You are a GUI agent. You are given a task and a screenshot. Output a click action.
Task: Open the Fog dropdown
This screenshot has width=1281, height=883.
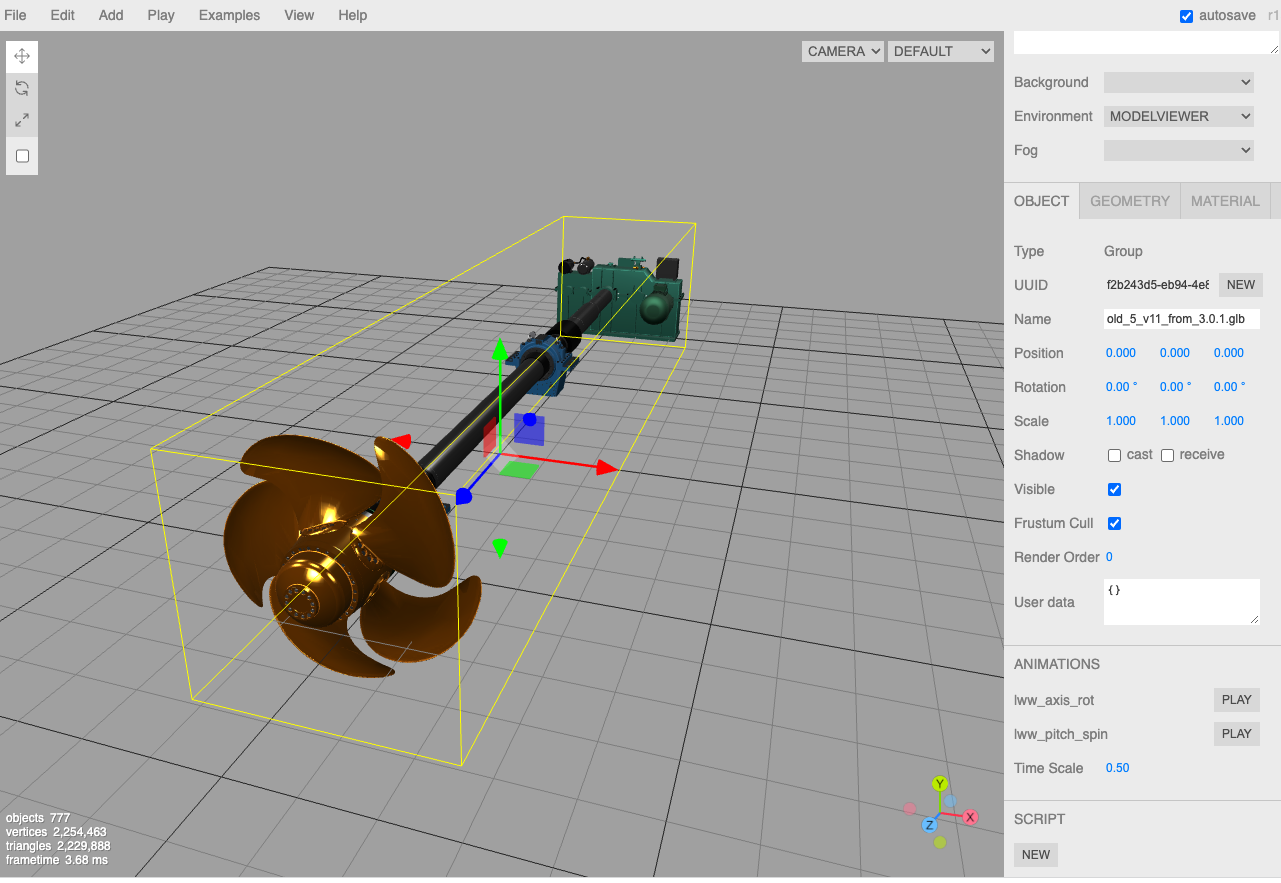tap(1179, 150)
